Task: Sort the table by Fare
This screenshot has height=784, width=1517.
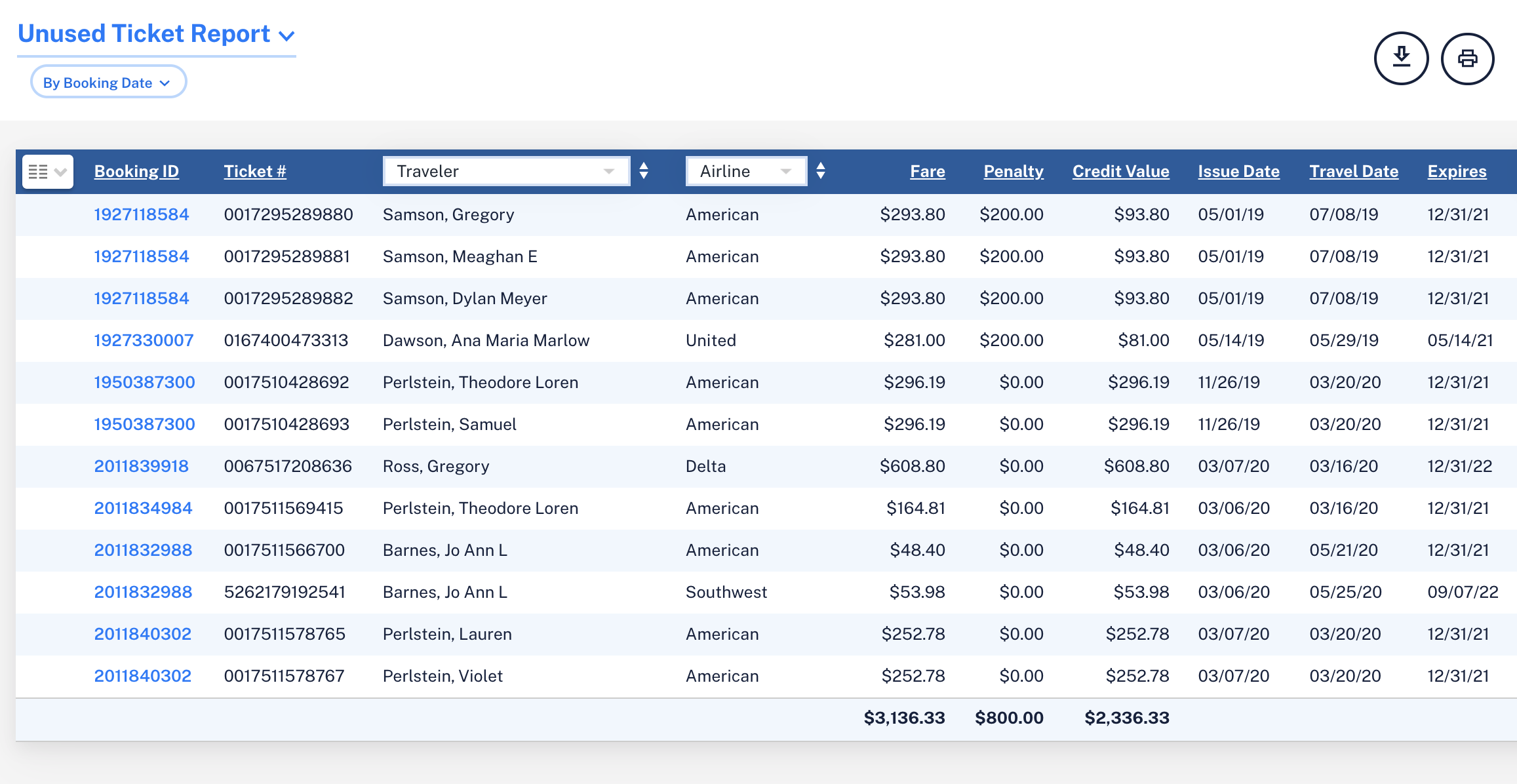Action: pos(927,171)
